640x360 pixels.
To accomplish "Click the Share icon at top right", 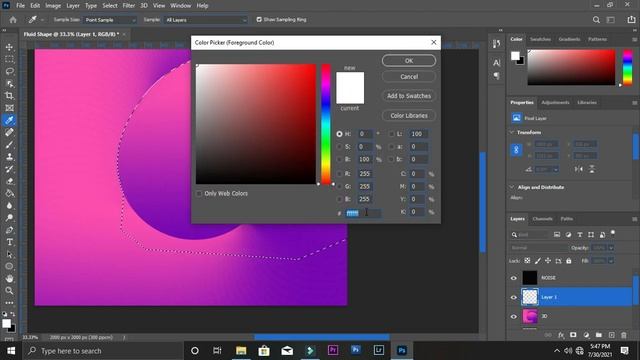I will coord(631,20).
